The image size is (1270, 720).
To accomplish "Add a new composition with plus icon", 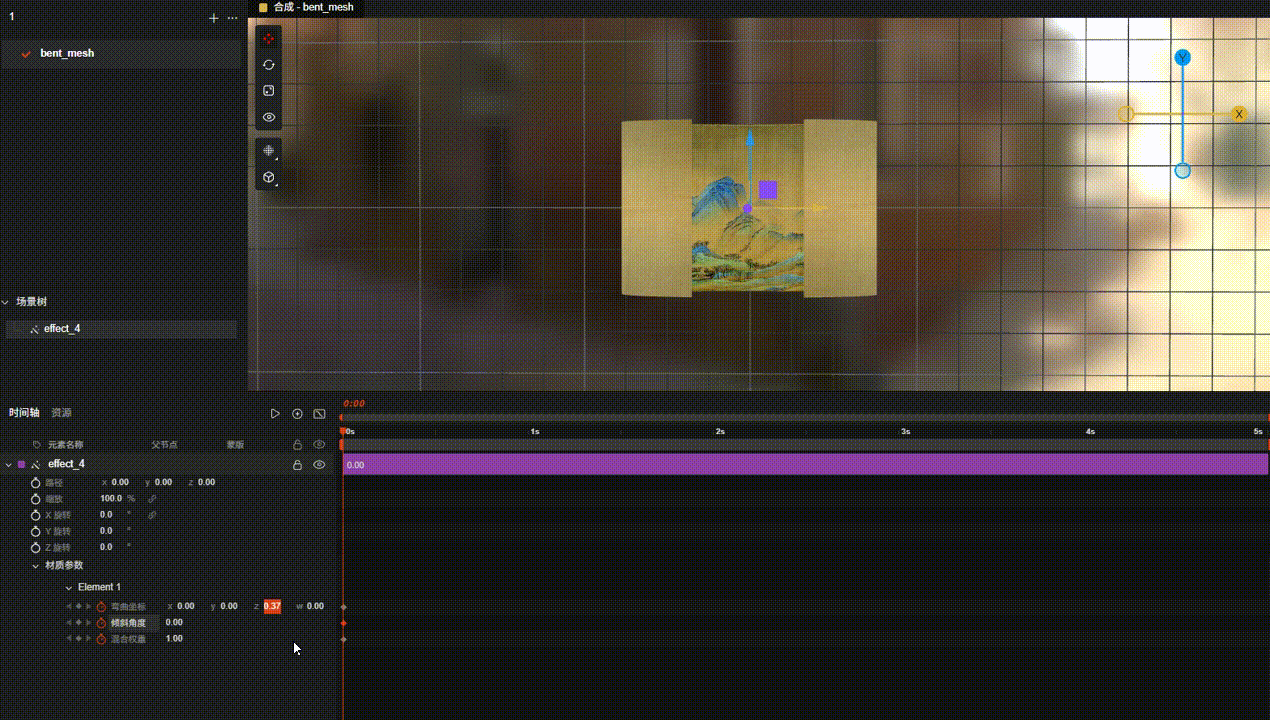I will pyautogui.click(x=213, y=18).
